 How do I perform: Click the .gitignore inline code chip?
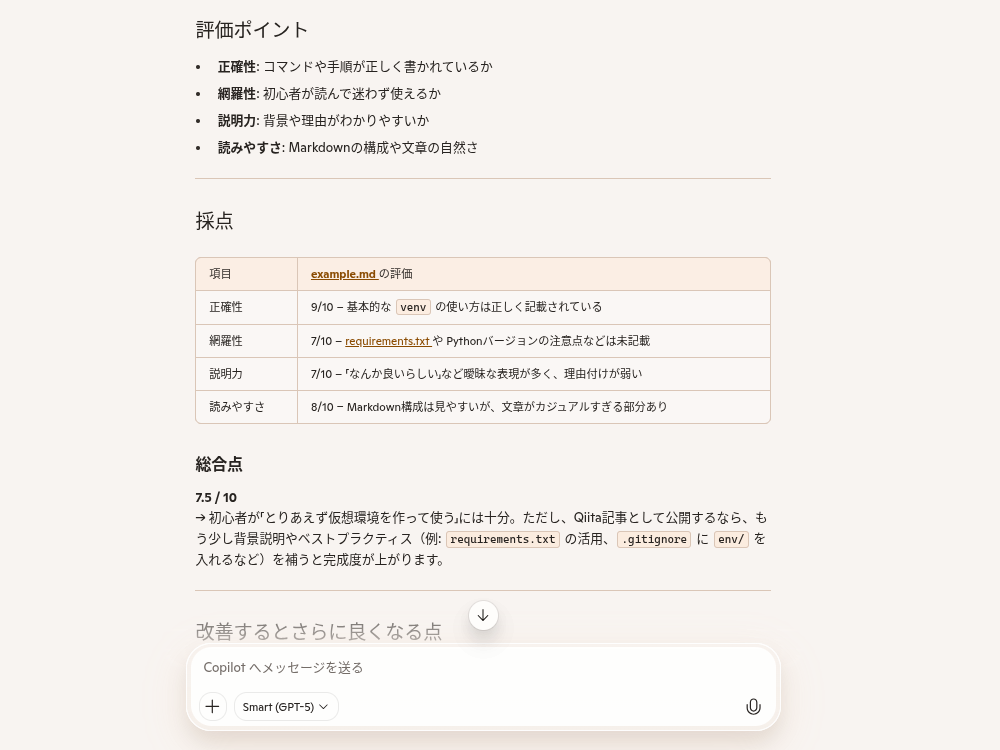653,538
